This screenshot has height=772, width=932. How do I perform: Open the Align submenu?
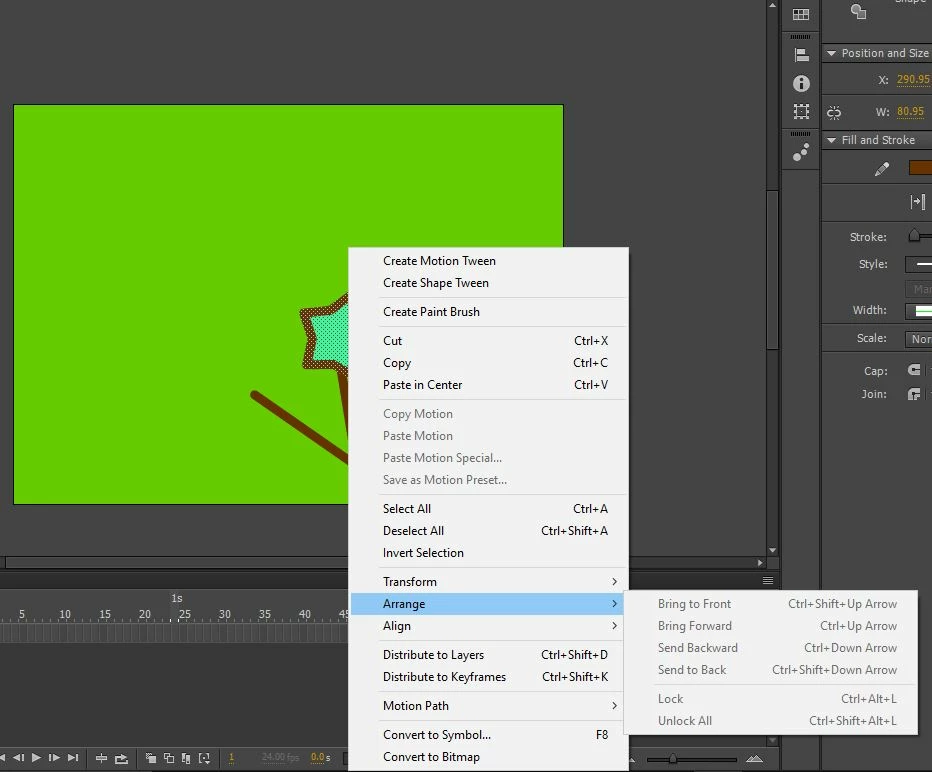point(488,626)
